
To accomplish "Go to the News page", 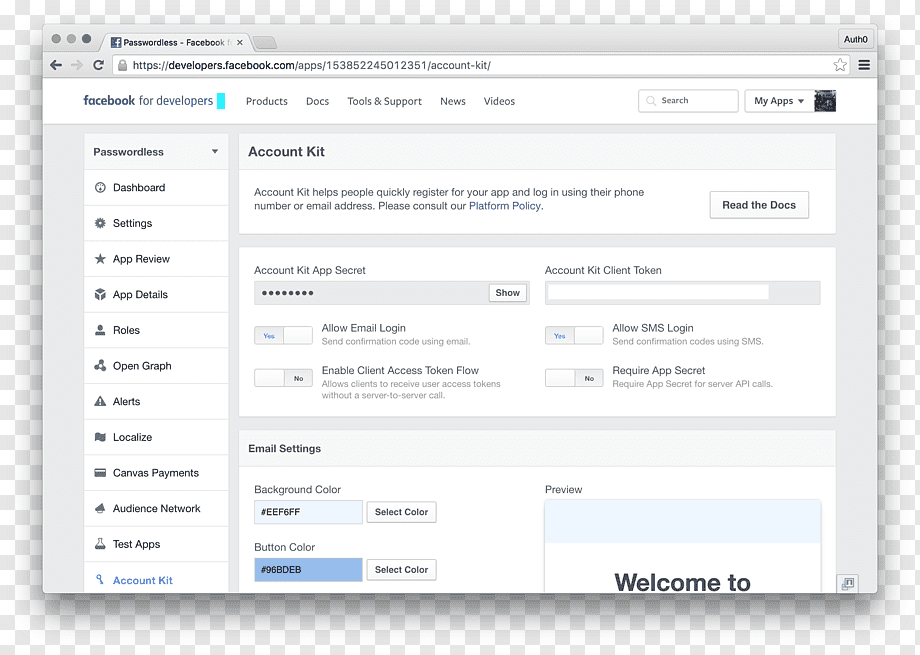I will [452, 101].
